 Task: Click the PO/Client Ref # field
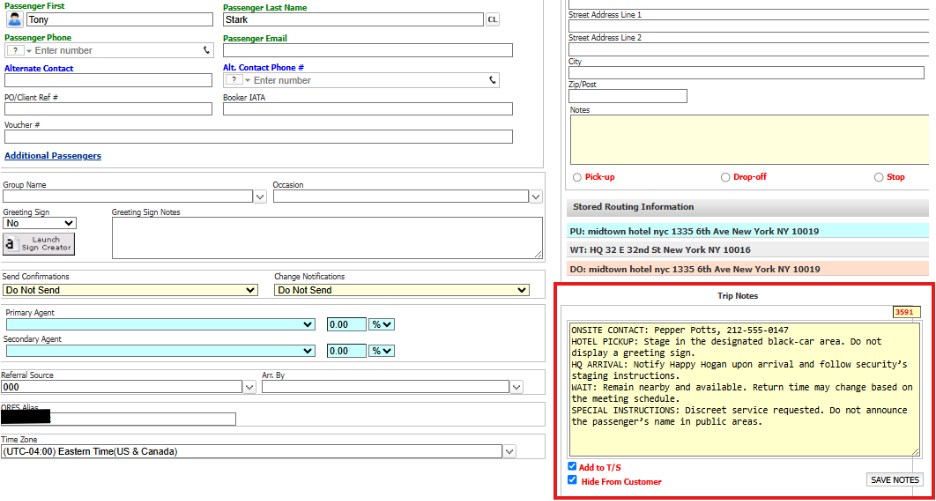click(108, 109)
